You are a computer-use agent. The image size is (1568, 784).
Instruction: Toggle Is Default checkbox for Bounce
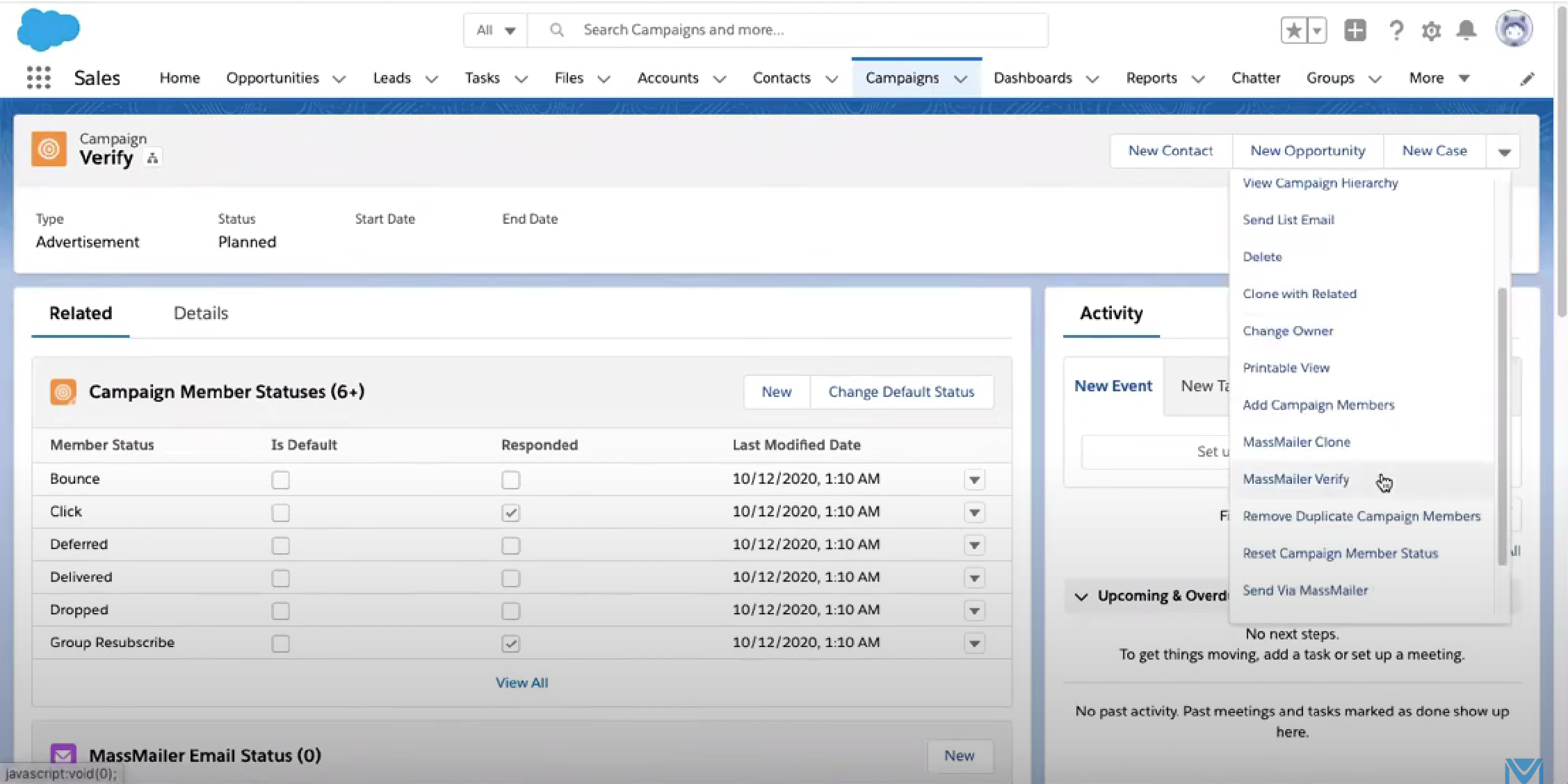(x=280, y=480)
